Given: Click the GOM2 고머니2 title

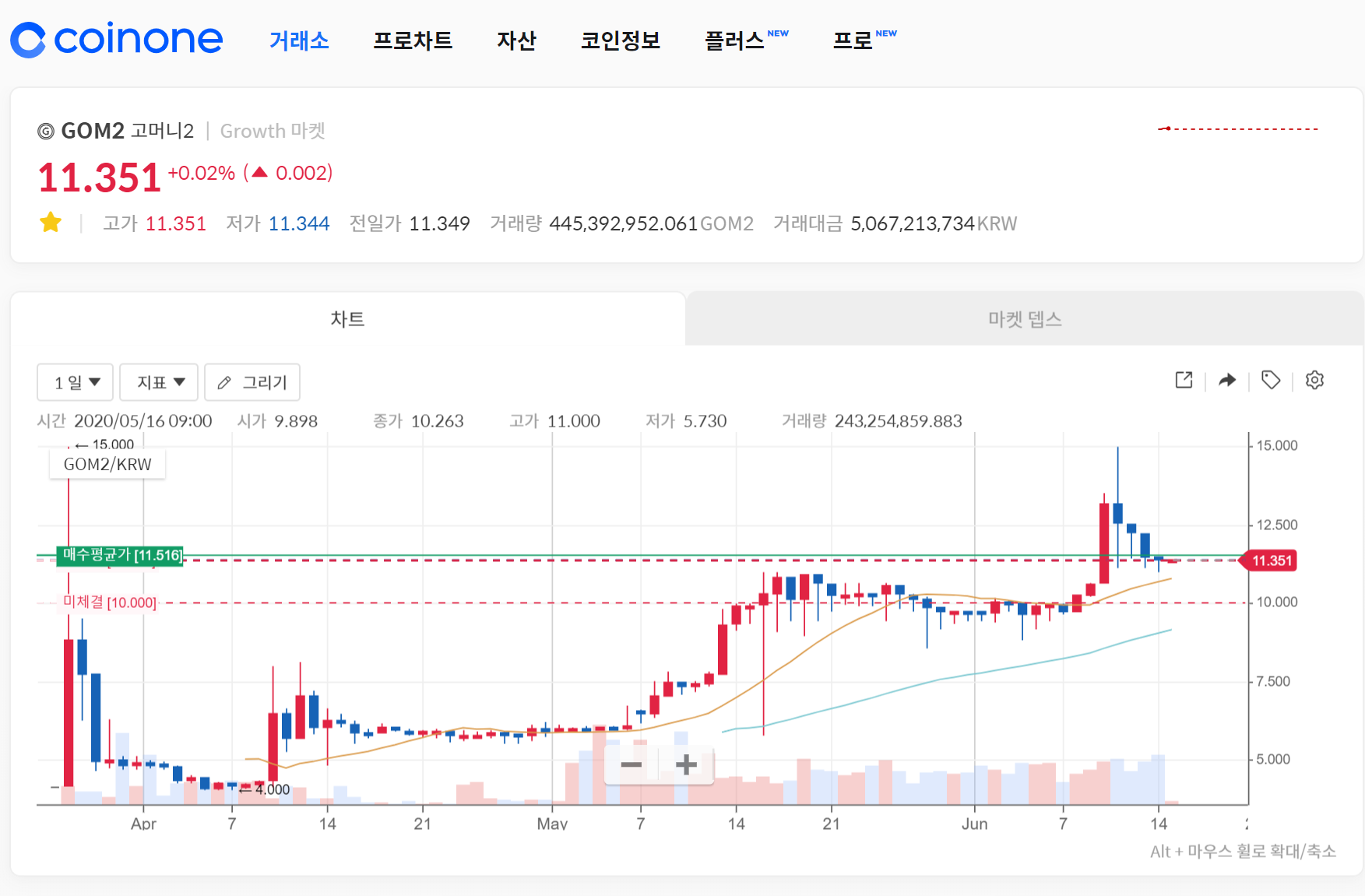Looking at the screenshot, I should pyautogui.click(x=128, y=131).
